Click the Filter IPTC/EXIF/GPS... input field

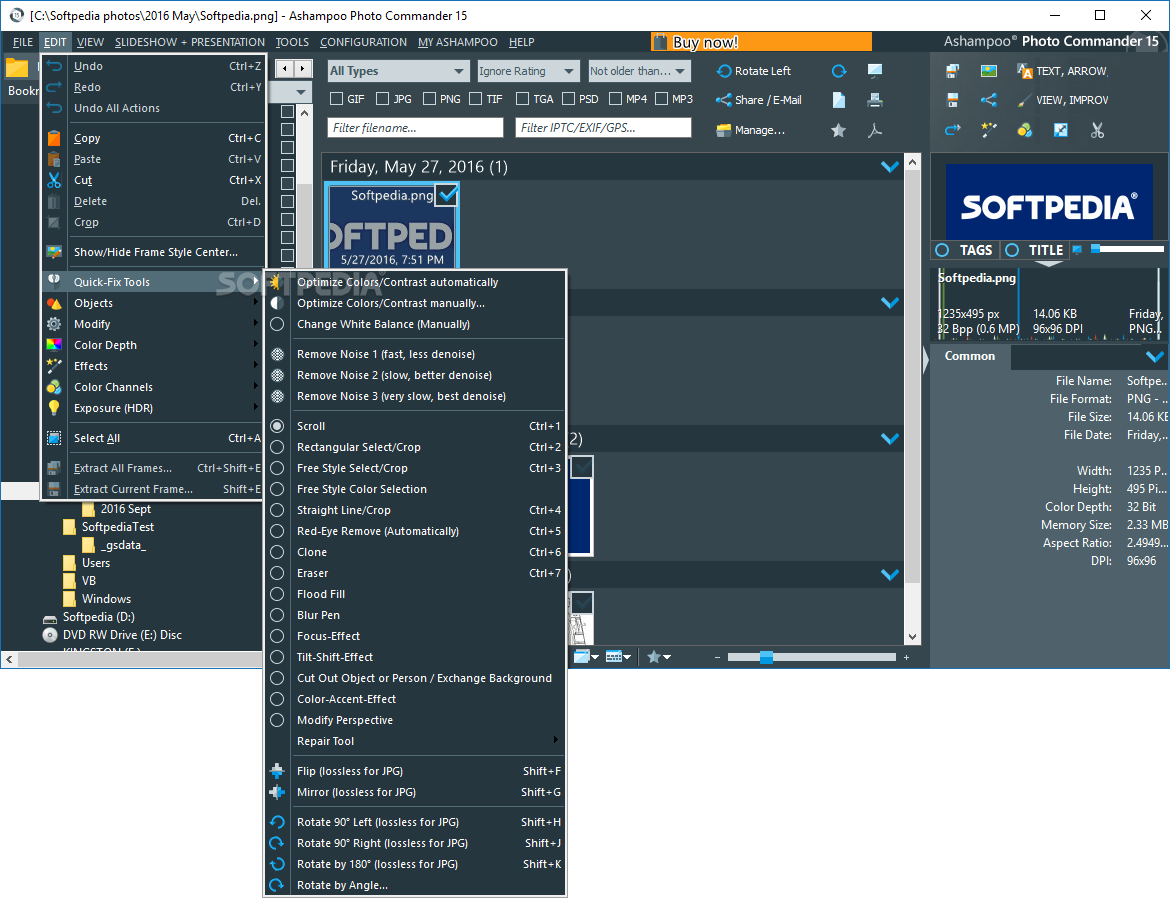603,128
